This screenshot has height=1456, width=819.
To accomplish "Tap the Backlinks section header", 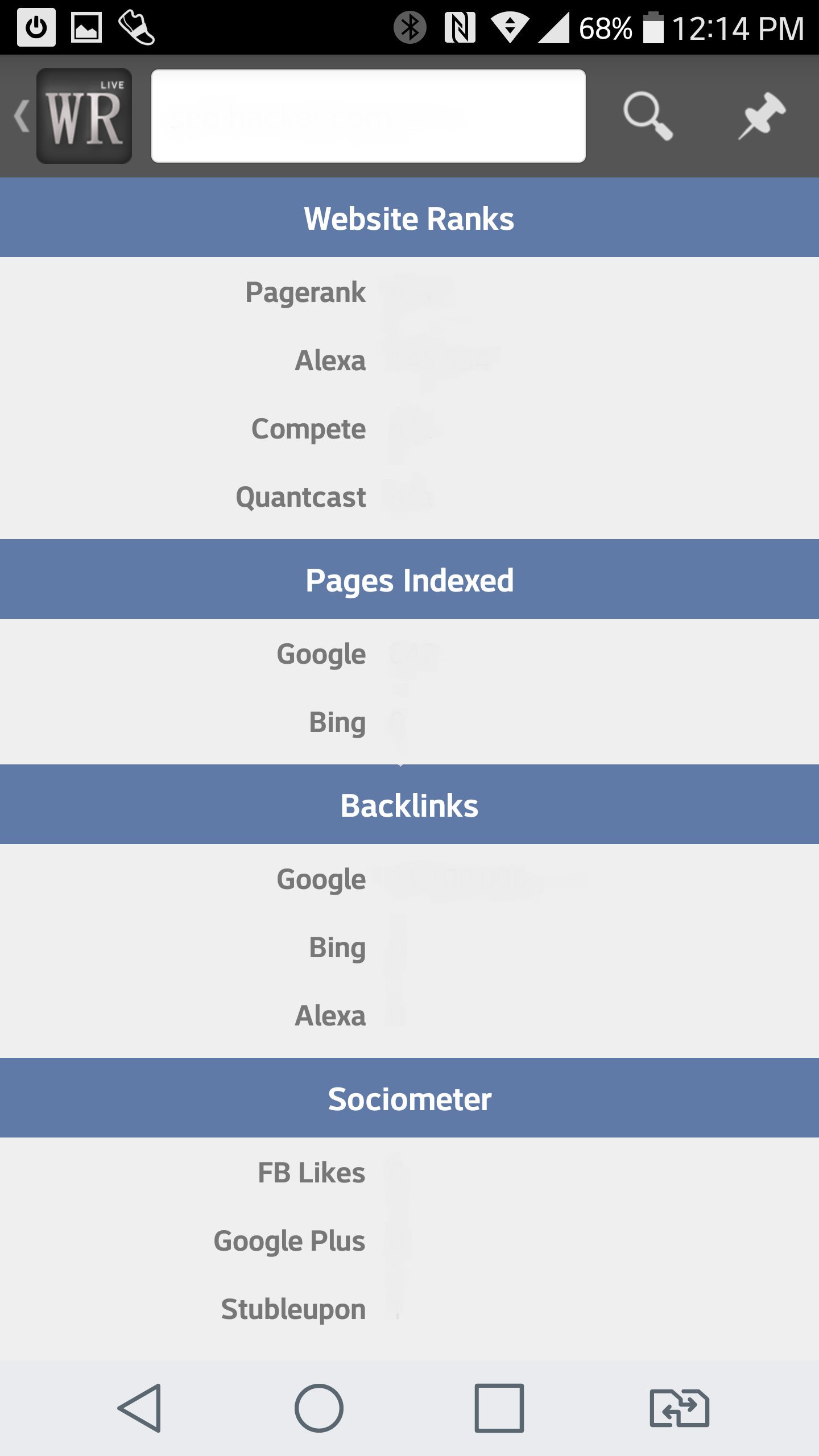I will coord(409,805).
